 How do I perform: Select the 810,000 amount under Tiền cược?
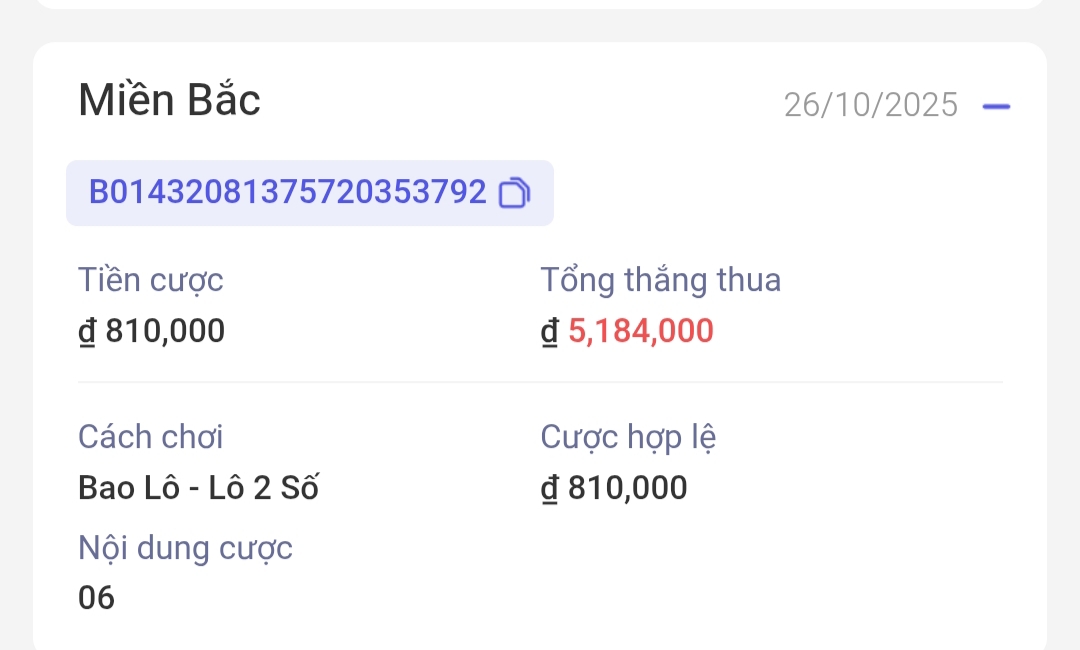tap(165, 331)
